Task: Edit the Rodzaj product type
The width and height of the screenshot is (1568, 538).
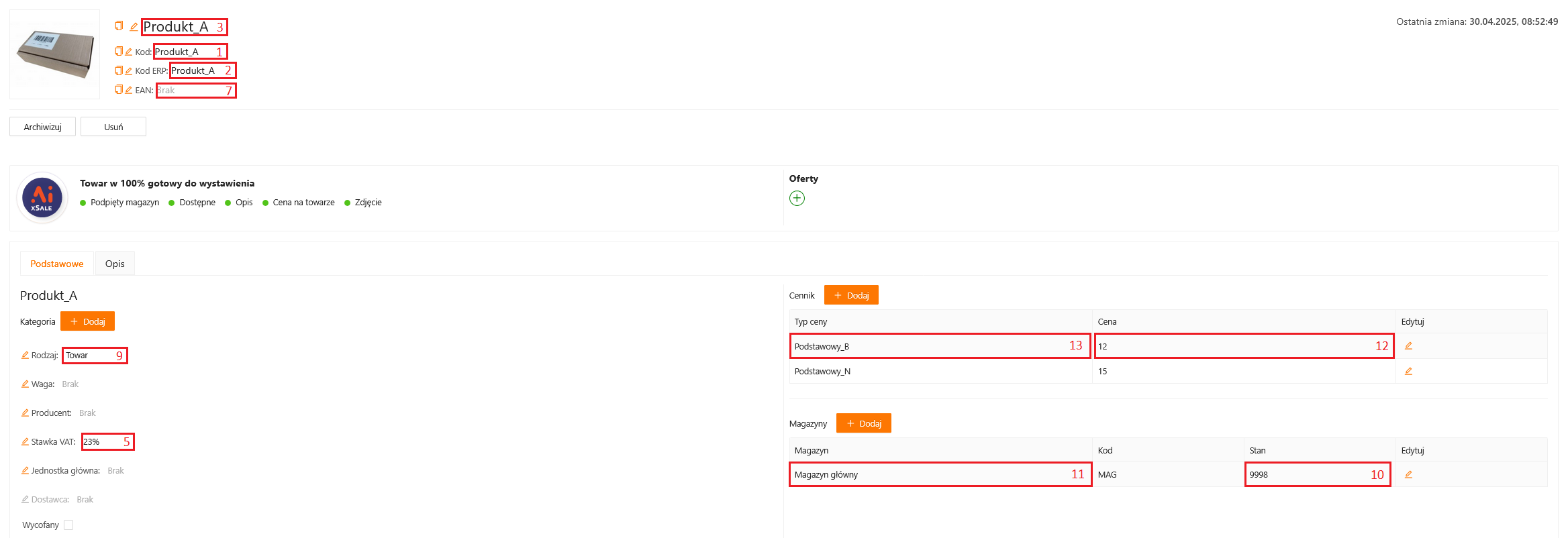Action: coord(25,355)
